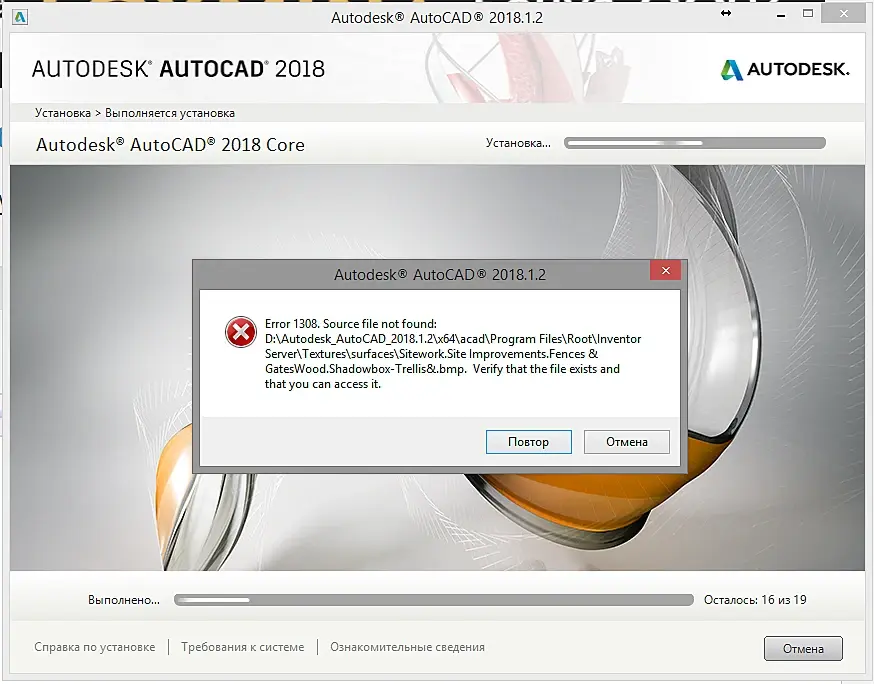Click the 'Error 1308. Source file not found' text
874x684 pixels.
(351, 324)
